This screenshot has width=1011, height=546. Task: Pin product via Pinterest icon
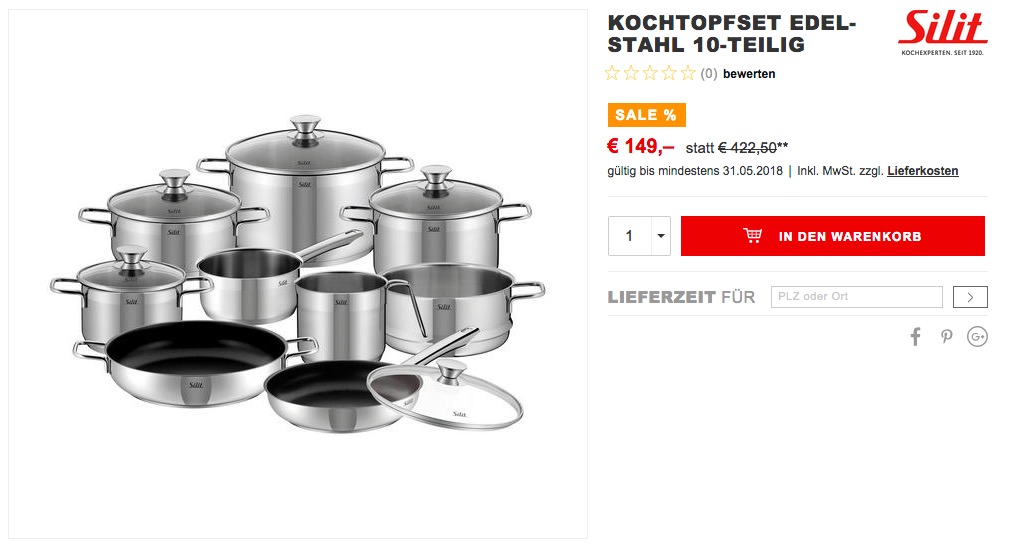coord(946,336)
